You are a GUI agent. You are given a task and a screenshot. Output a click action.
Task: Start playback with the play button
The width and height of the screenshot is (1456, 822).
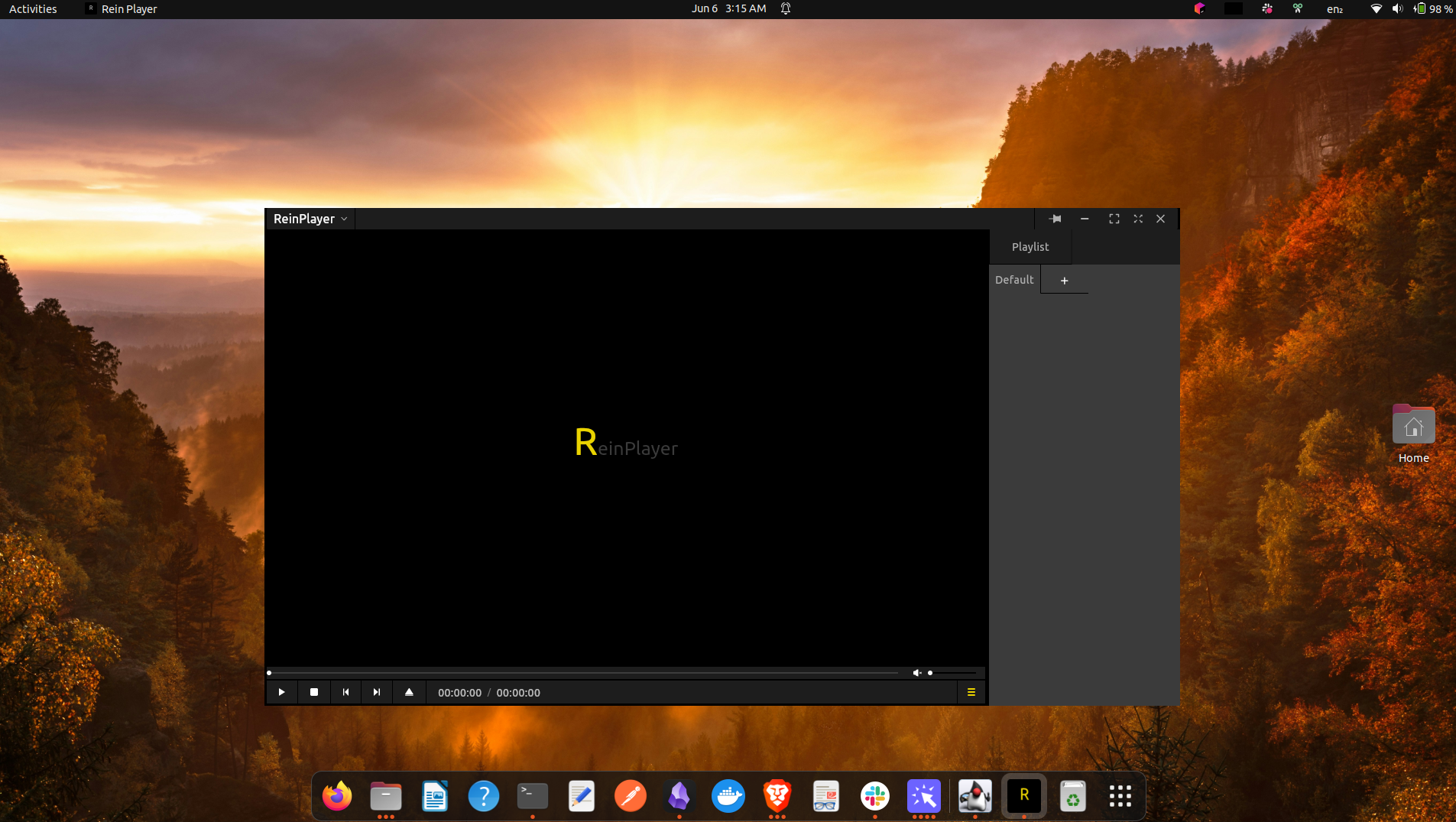coord(281,692)
